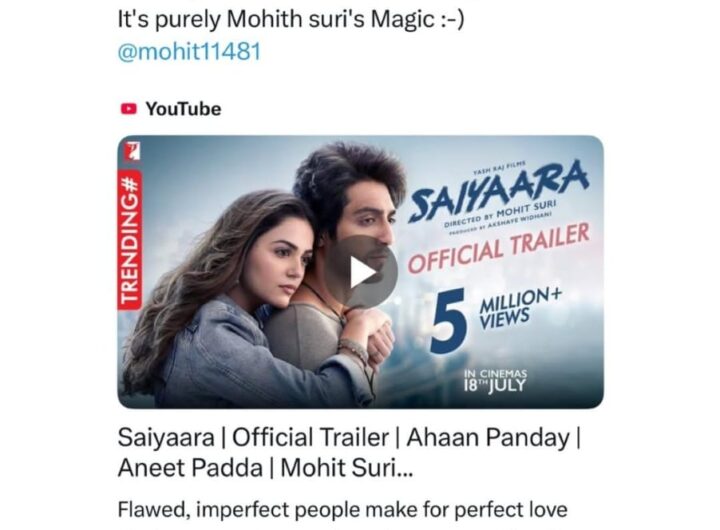
Task: Click the red YouTube logo icon
Action: (129, 109)
